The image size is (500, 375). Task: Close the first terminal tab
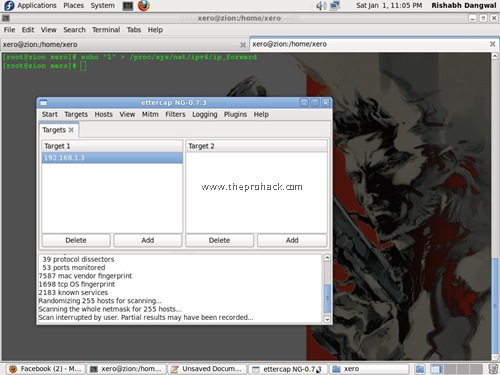click(243, 45)
